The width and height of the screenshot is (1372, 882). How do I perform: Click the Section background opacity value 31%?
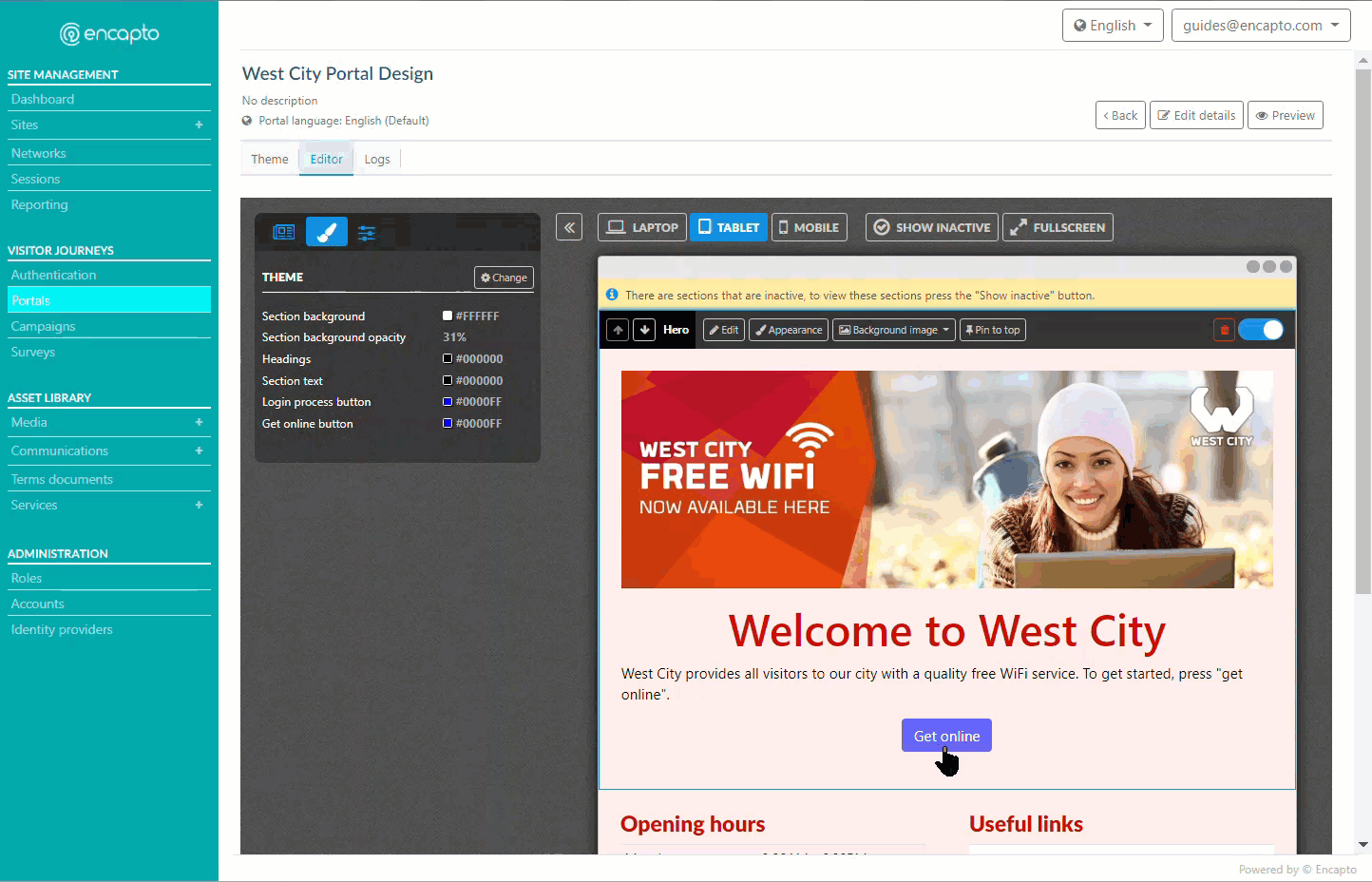click(454, 336)
